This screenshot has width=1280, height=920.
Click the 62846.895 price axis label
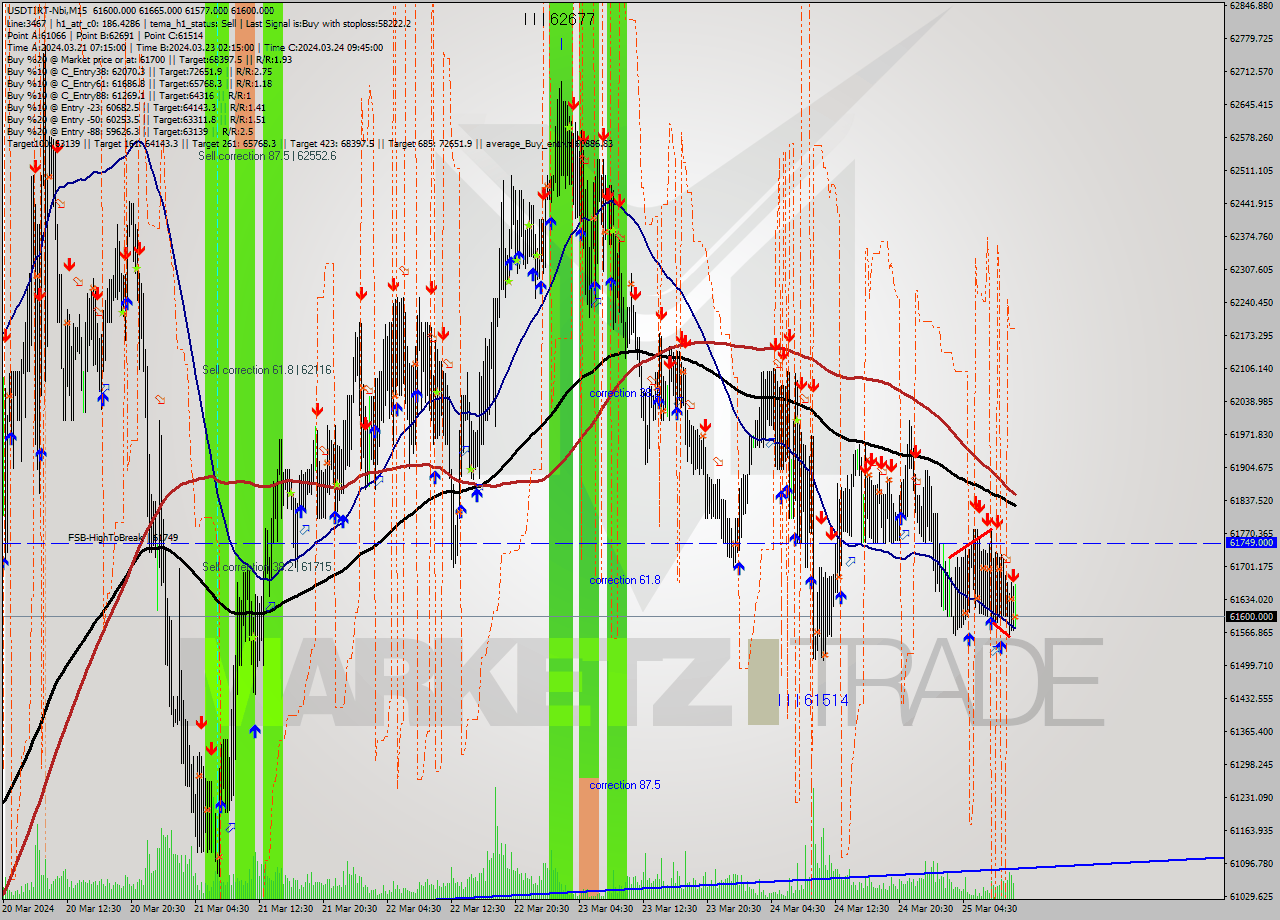coord(1251,6)
